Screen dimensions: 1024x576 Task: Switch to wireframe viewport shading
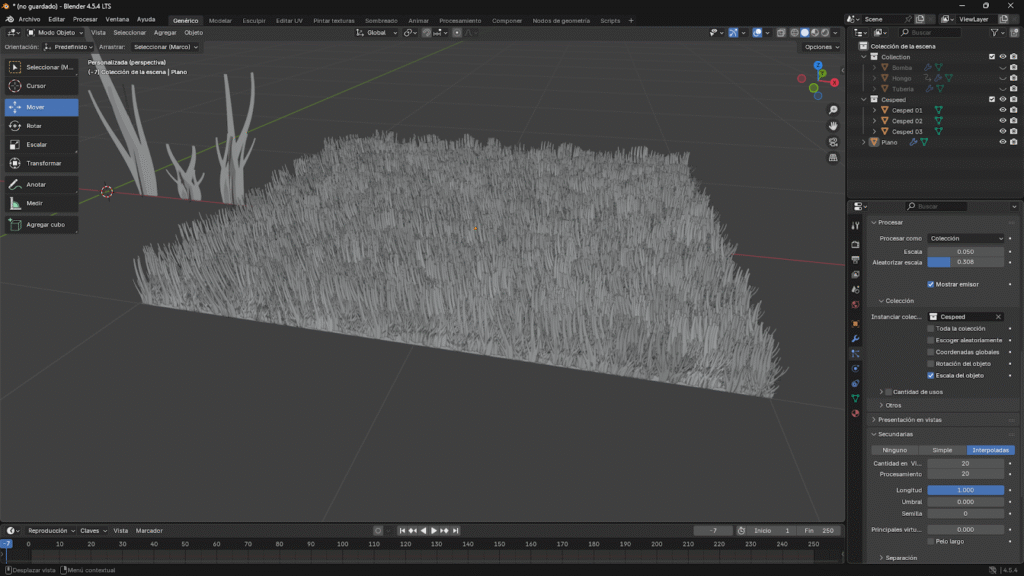[793, 32]
